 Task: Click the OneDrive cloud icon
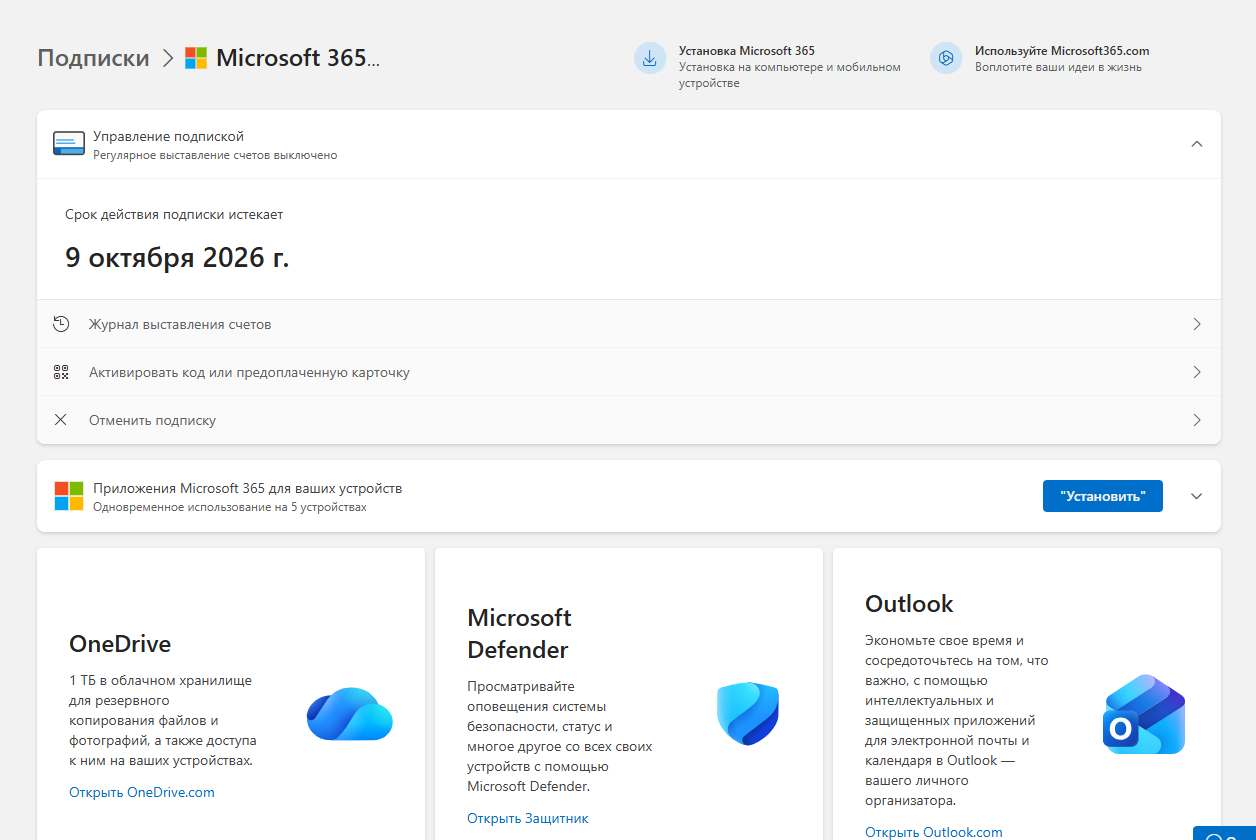click(x=349, y=714)
